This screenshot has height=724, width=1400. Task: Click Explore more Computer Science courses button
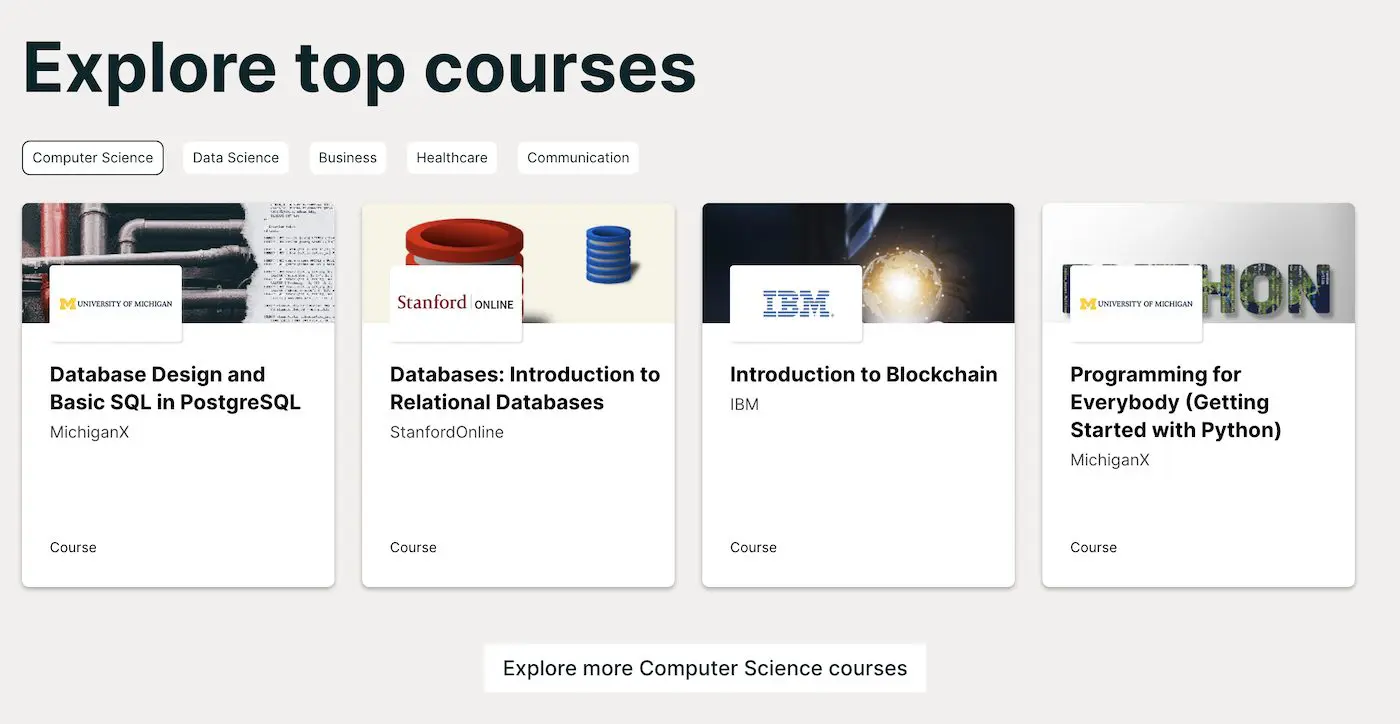point(705,668)
